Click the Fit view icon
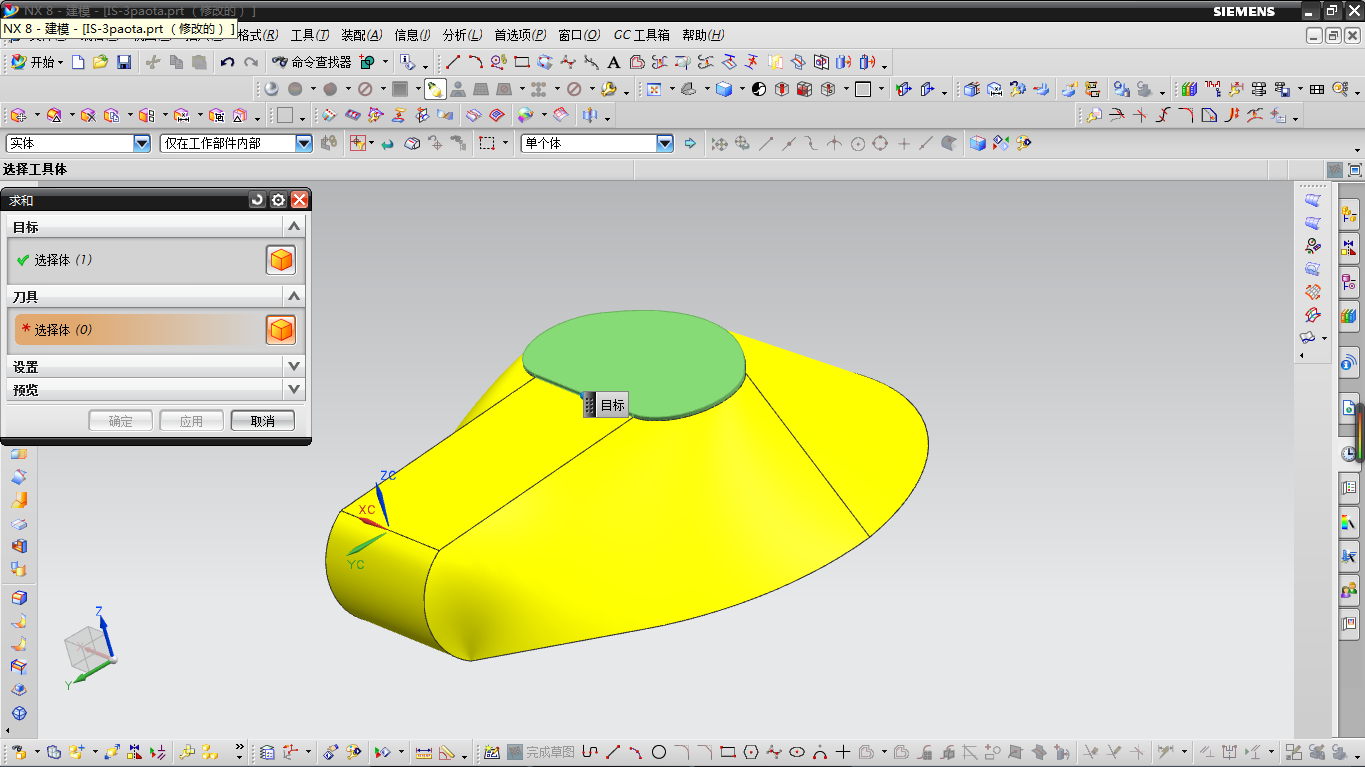 point(654,89)
